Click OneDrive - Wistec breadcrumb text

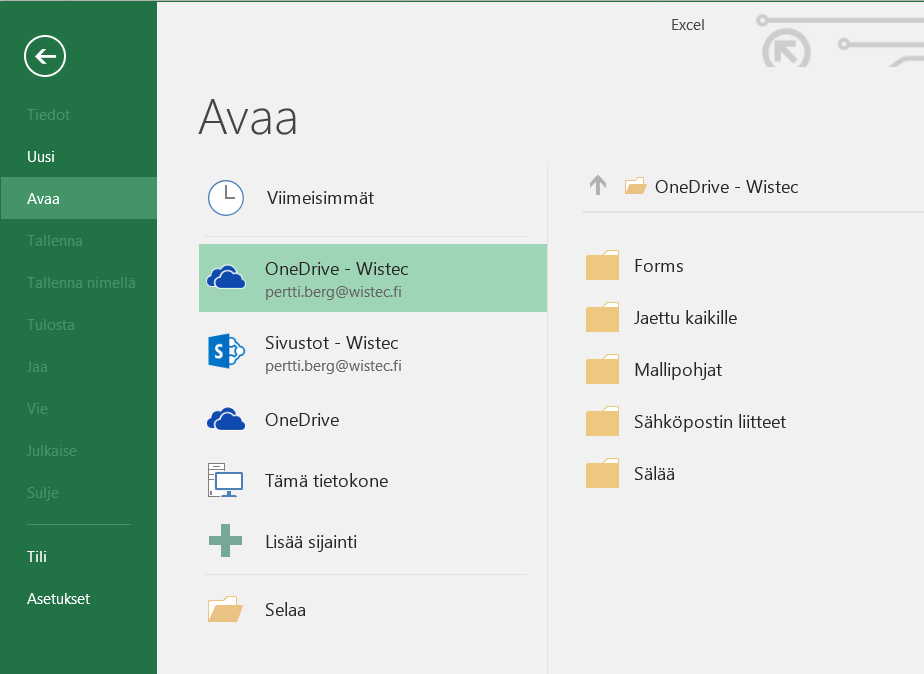pos(727,187)
